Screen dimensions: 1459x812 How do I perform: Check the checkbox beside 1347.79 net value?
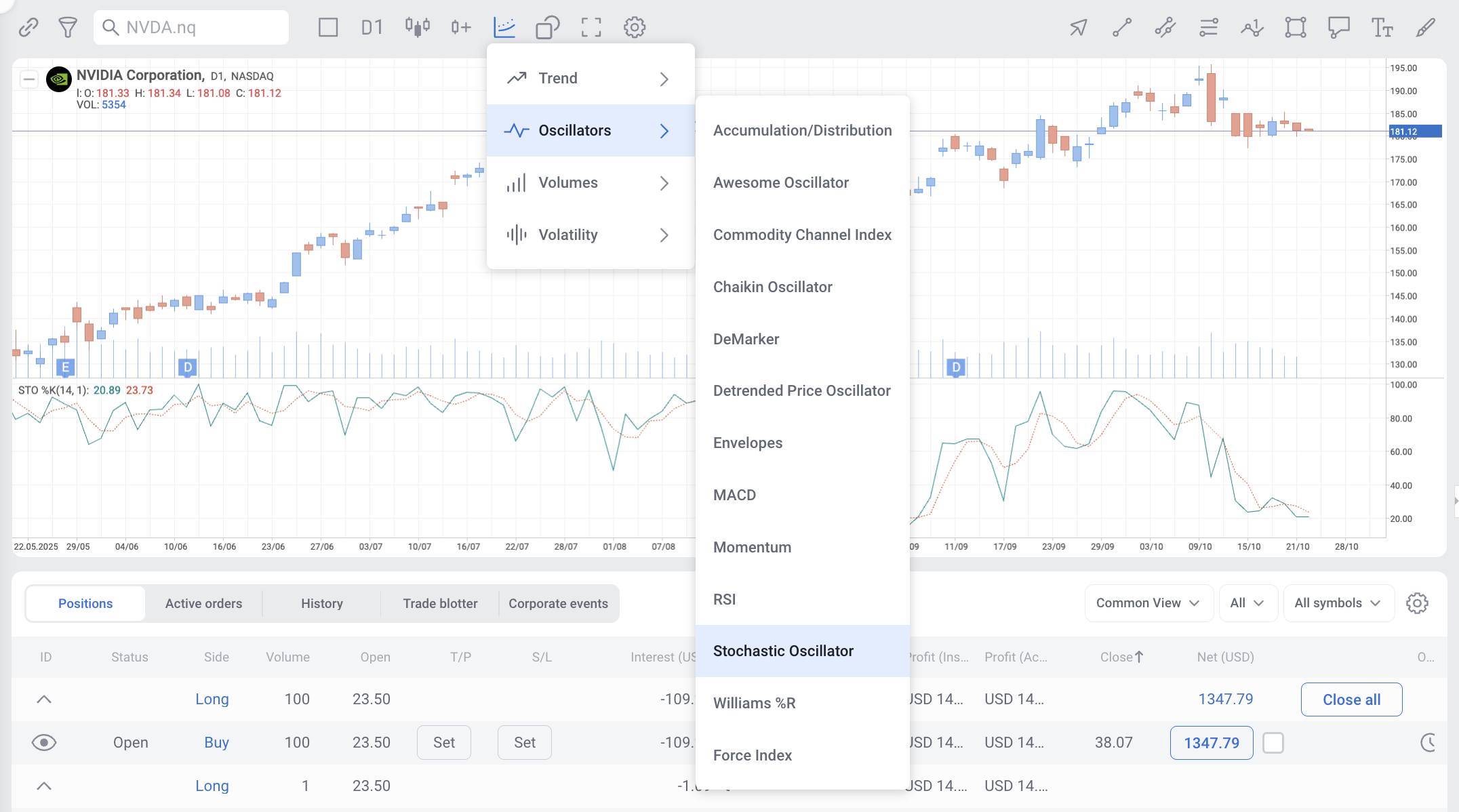[x=1273, y=743]
